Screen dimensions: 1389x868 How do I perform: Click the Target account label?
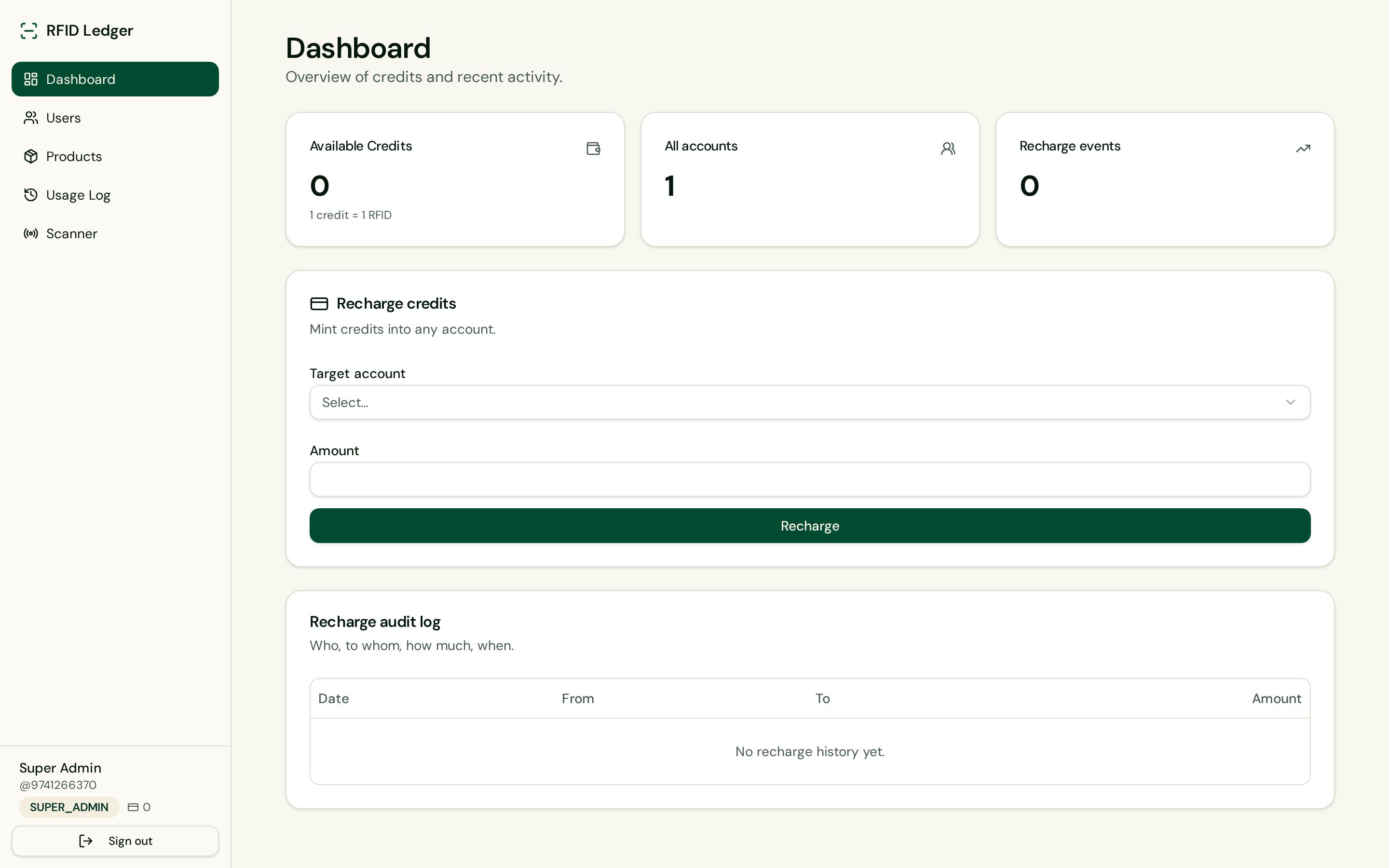(357, 374)
